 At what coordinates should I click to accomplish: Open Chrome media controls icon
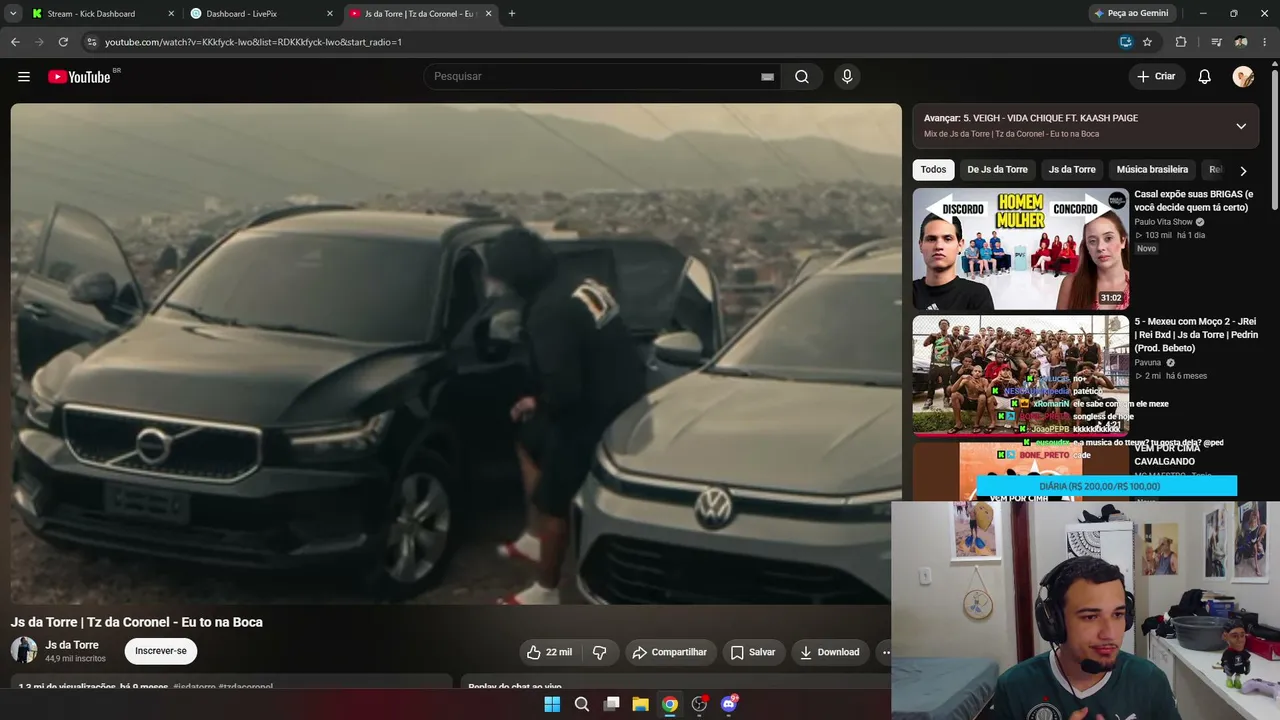[x=1216, y=42]
